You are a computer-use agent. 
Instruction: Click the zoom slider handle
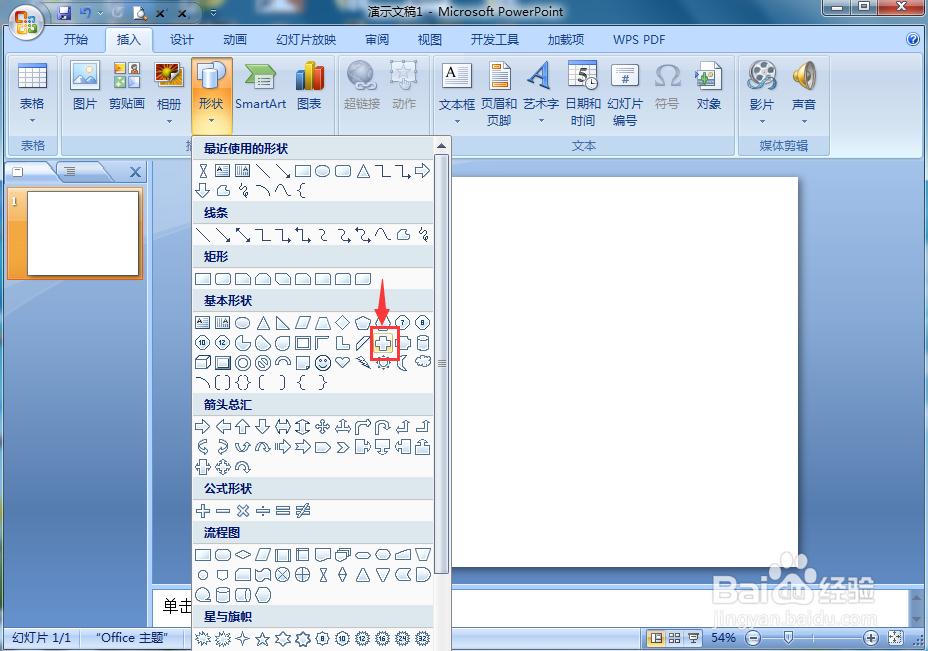coord(788,637)
